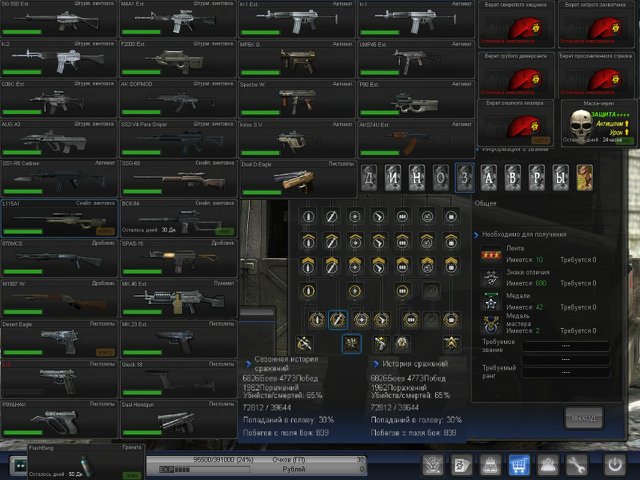Click the Лента ribbon three-star icon
Image resolution: width=640 pixels, height=480 pixels.
[491, 255]
